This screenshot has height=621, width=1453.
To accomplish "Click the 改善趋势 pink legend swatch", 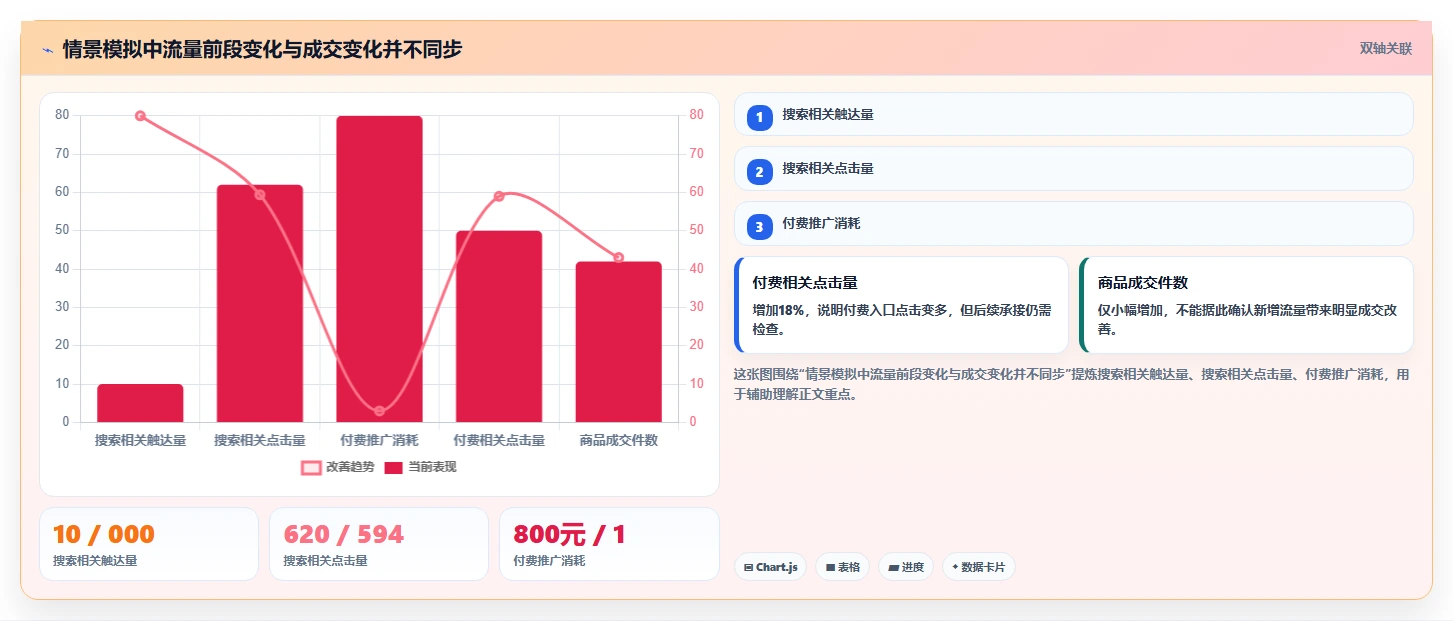I will click(311, 467).
